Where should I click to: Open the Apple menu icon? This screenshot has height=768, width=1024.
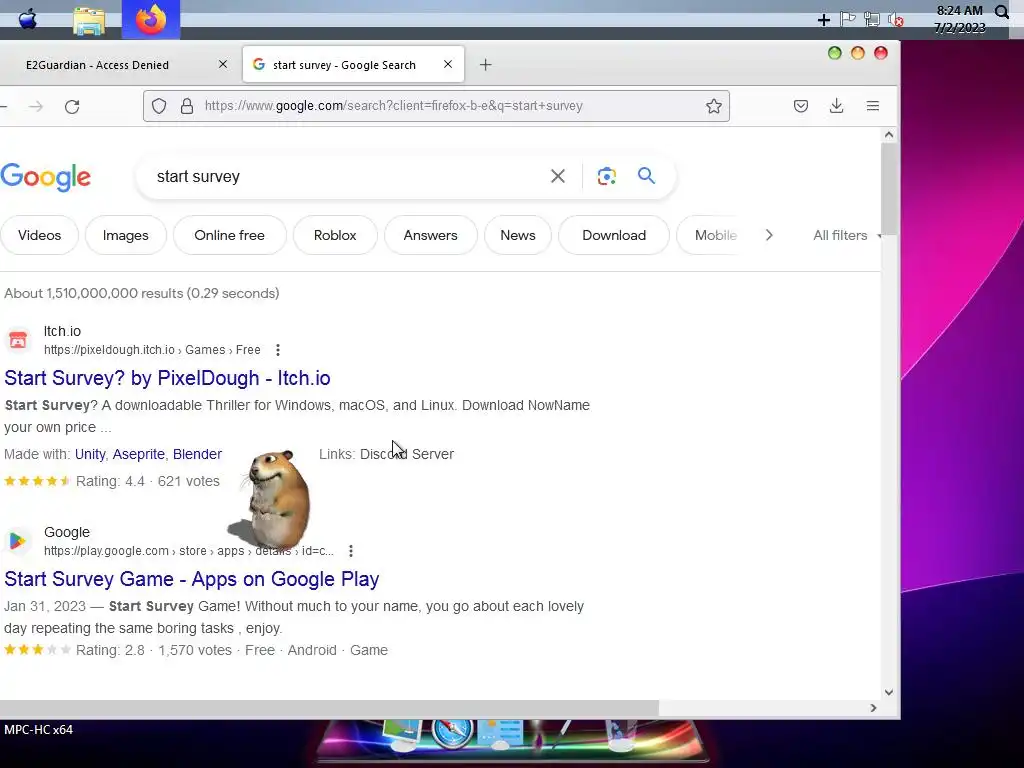pyautogui.click(x=27, y=19)
